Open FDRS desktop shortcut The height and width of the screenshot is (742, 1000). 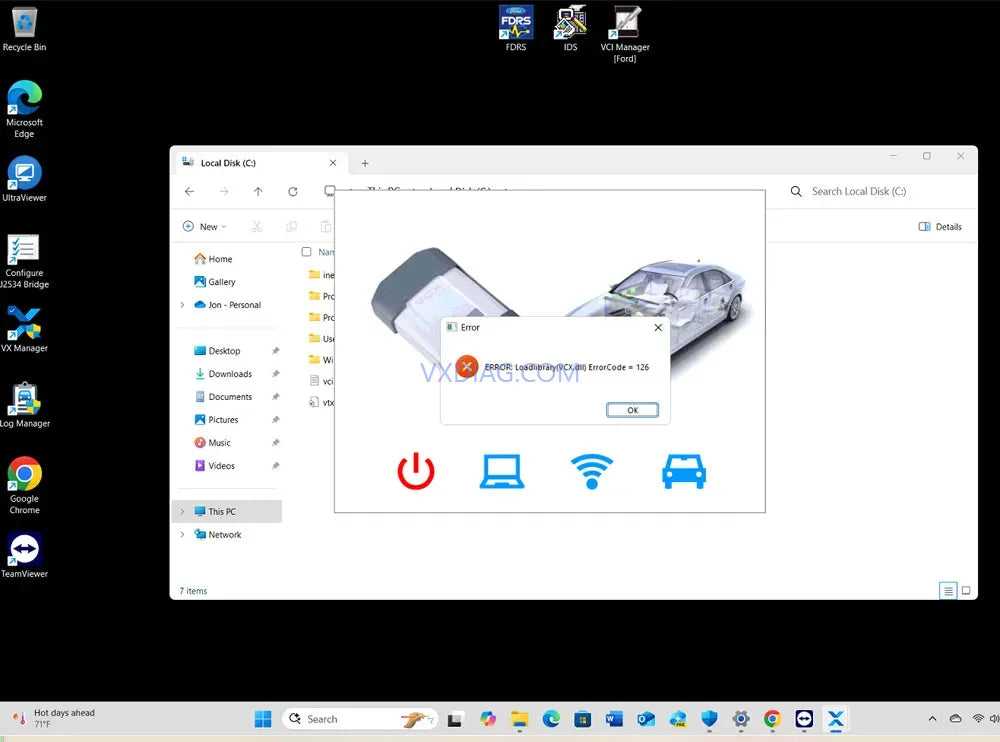(516, 29)
